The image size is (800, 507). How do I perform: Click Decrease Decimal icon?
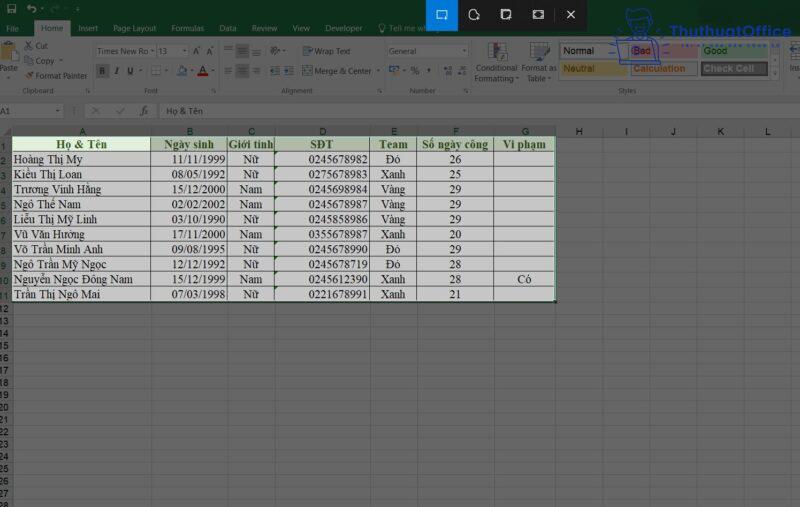click(462, 70)
